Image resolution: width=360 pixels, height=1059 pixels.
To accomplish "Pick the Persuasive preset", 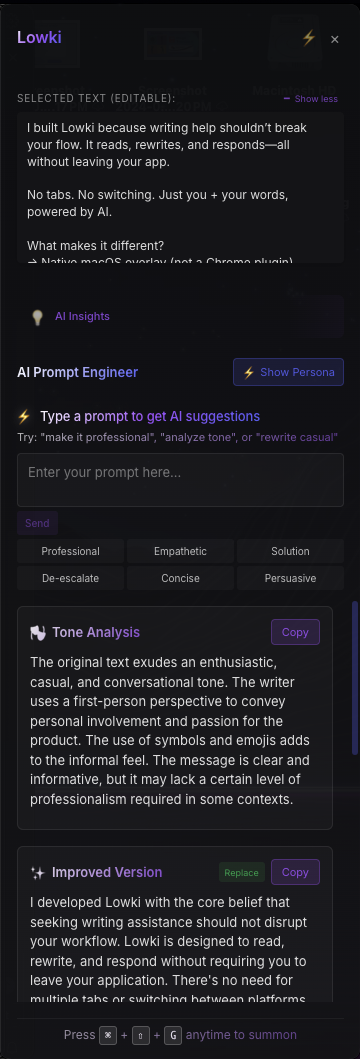I will point(290,578).
